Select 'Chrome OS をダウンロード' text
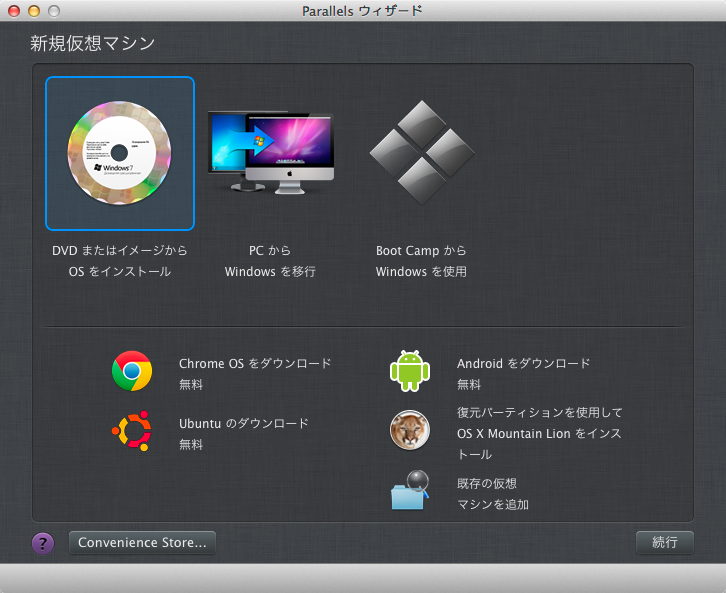 [255, 363]
